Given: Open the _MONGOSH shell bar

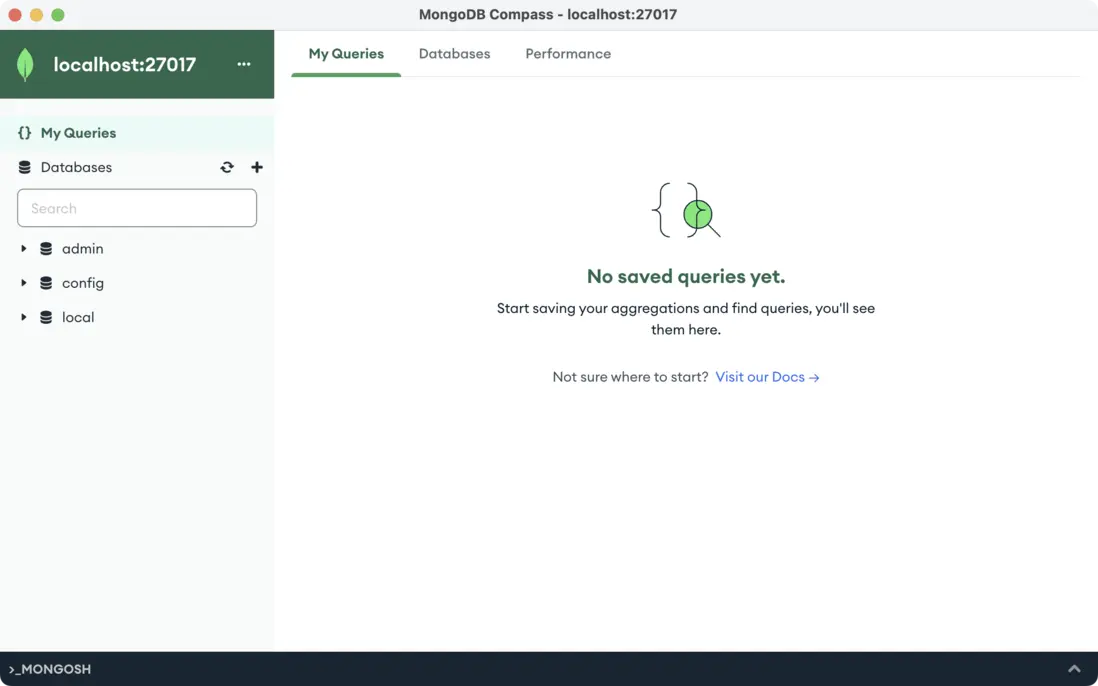Looking at the screenshot, I should [x=50, y=669].
